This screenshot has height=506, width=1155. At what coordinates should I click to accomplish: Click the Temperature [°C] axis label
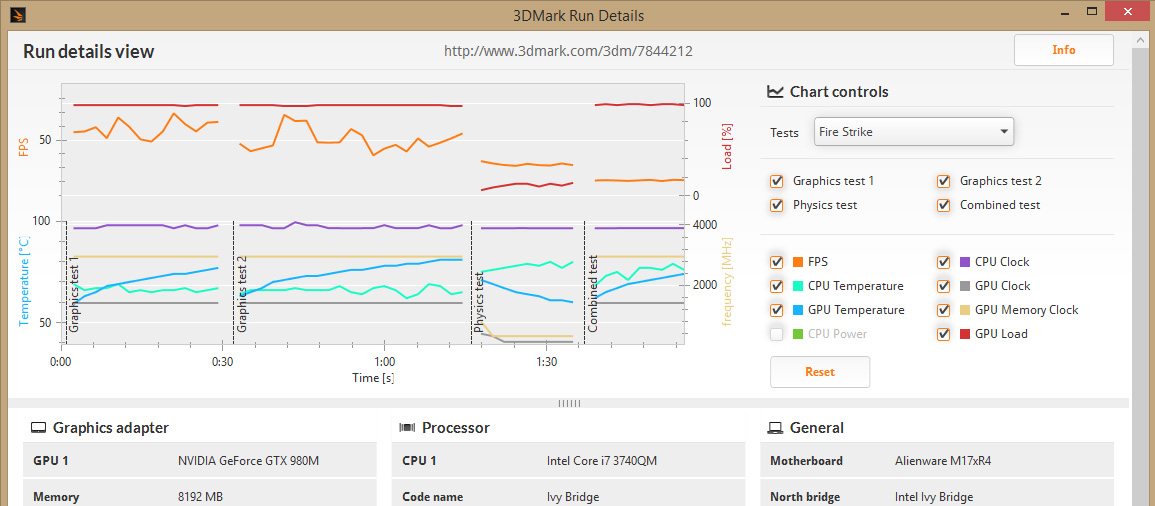[24, 280]
